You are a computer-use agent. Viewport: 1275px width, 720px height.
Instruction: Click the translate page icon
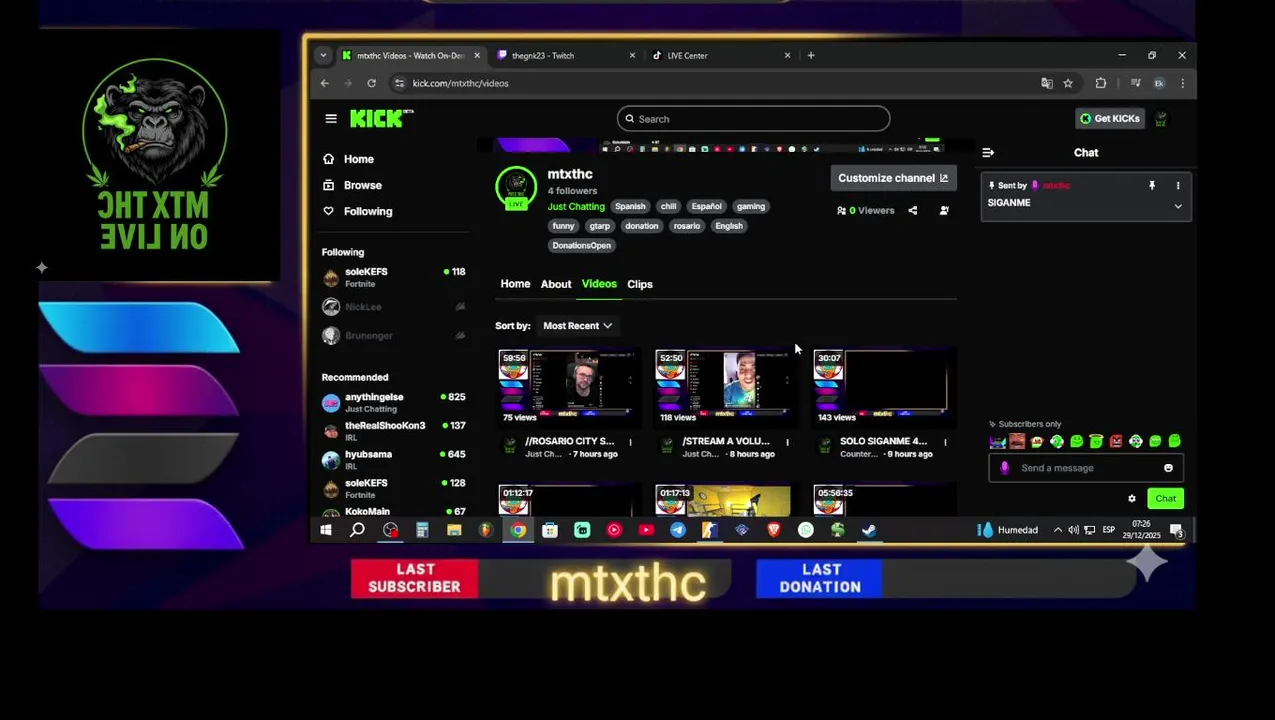[1047, 84]
